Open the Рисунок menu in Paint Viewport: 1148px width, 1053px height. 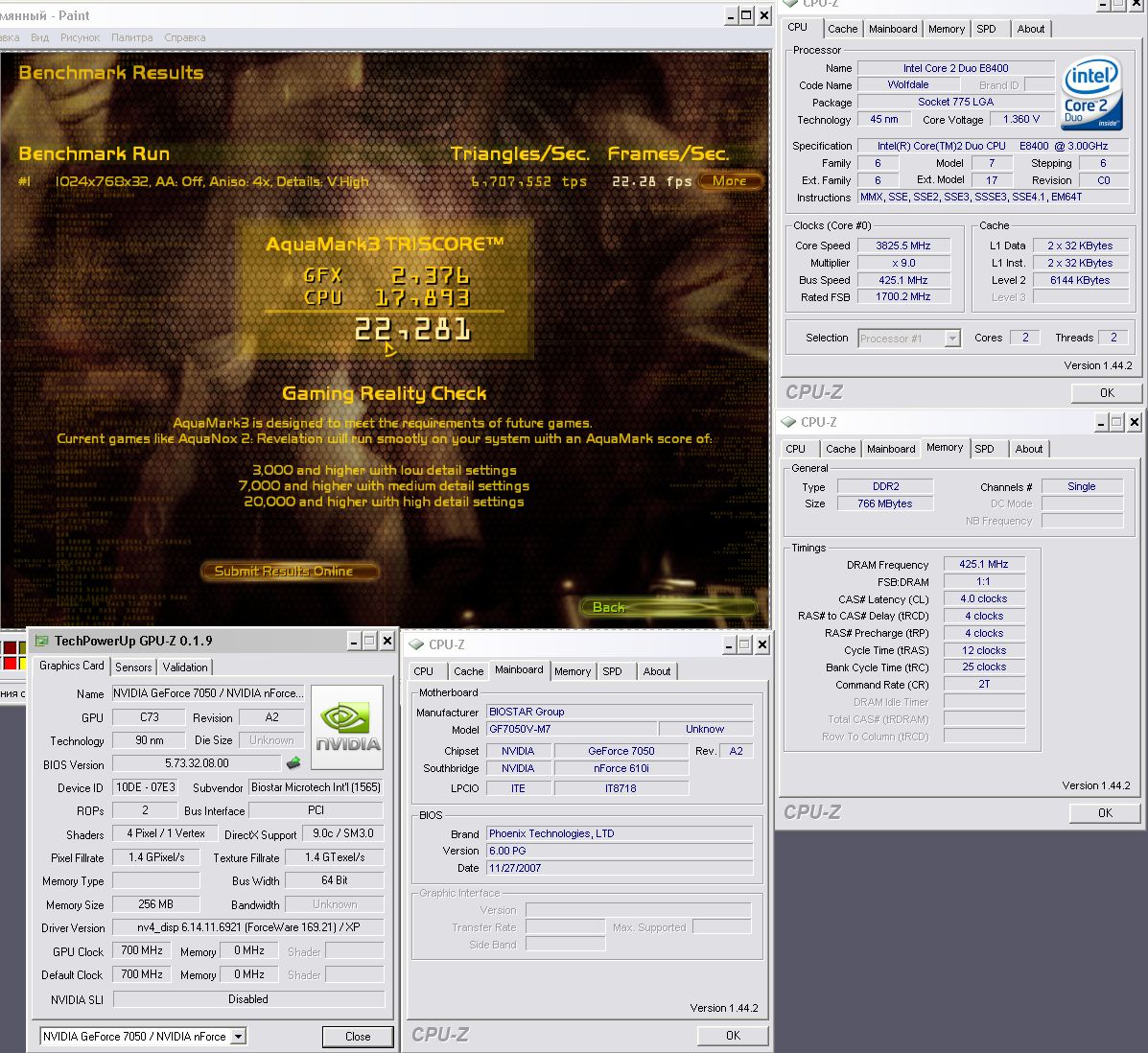click(80, 37)
